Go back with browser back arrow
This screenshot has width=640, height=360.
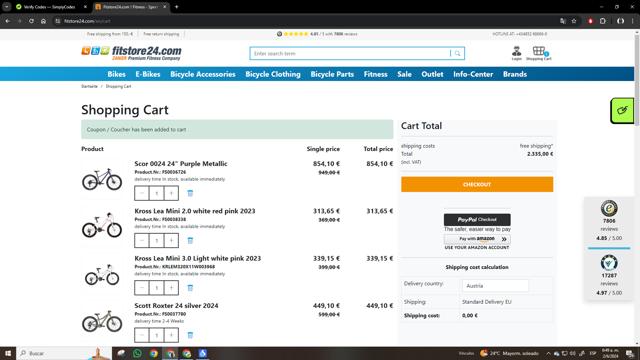pos(8,21)
